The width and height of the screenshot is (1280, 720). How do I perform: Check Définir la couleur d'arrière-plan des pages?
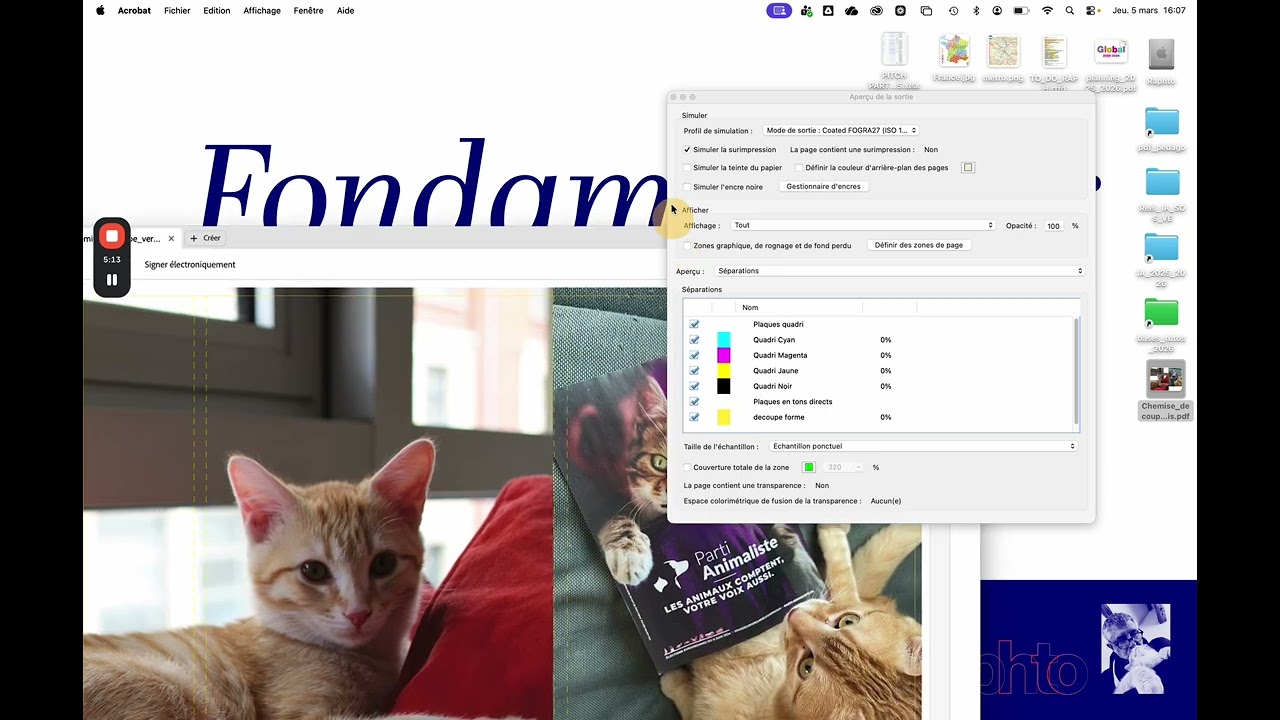tap(799, 168)
